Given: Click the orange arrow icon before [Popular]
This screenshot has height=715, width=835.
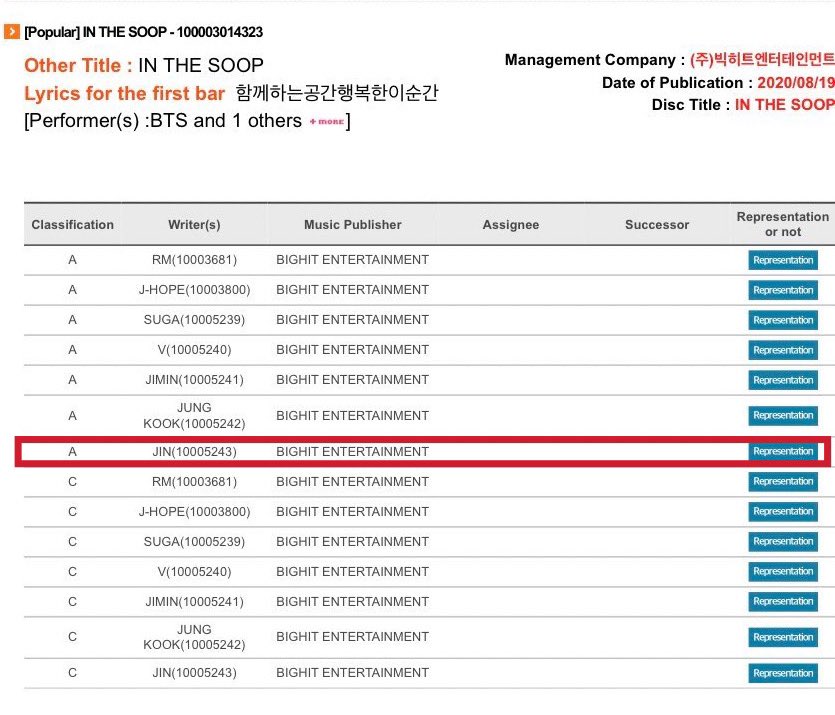Looking at the screenshot, I should coord(12,32).
